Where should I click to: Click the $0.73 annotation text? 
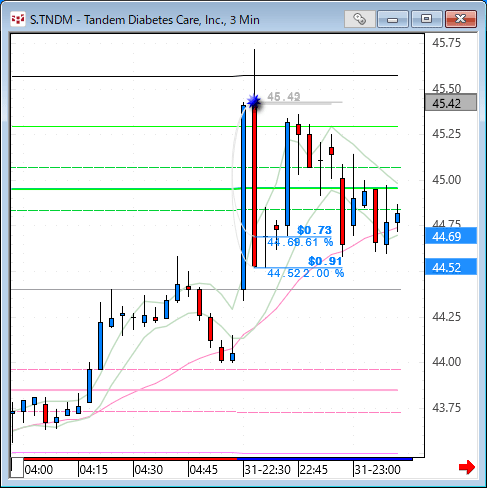[314, 230]
